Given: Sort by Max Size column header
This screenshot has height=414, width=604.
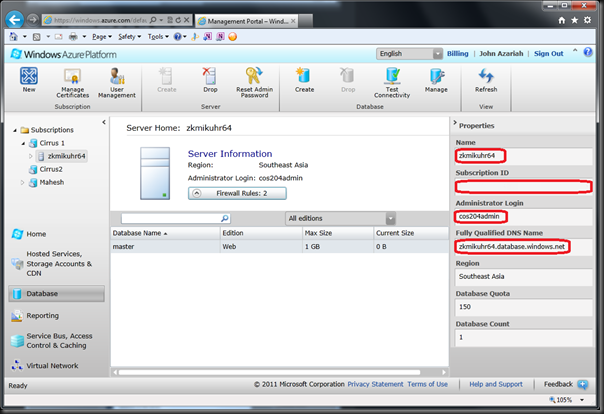Looking at the screenshot, I should [338, 233].
